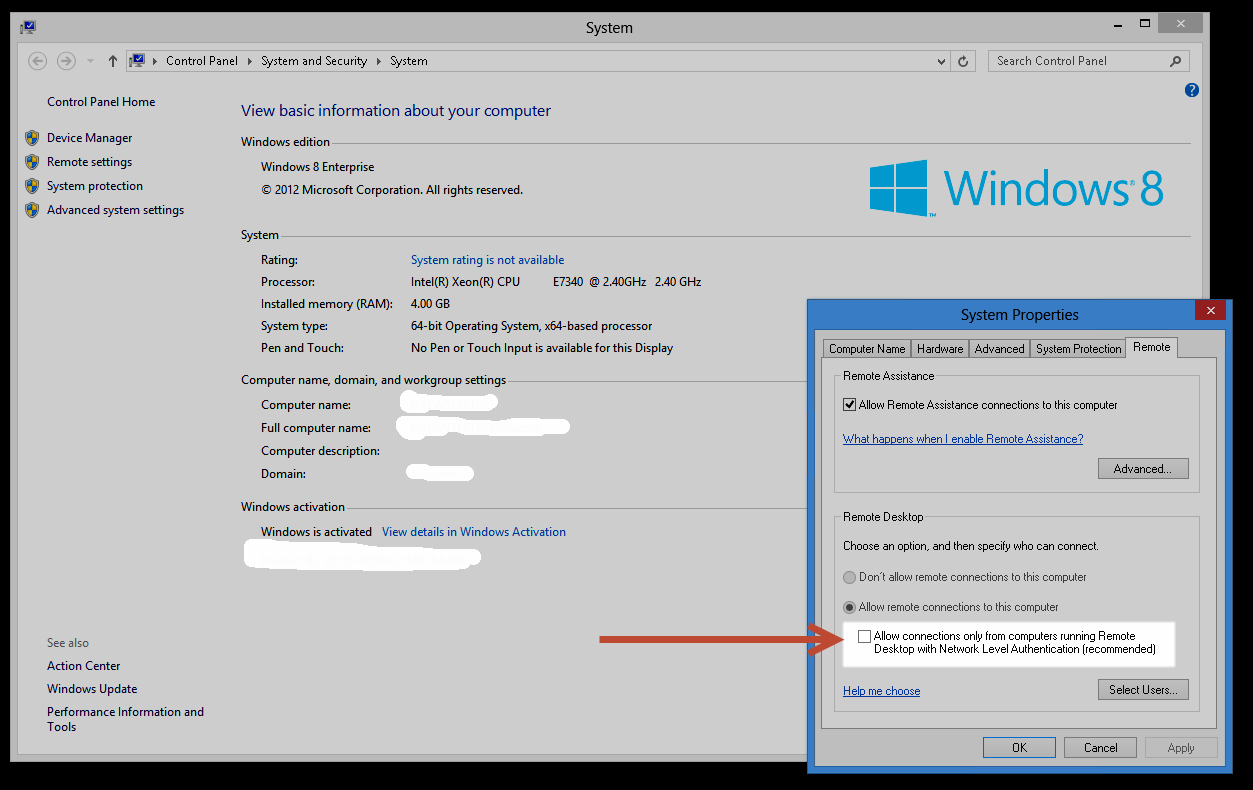This screenshot has height=790, width=1253.
Task: Open the Help me choose link
Action: [x=881, y=690]
